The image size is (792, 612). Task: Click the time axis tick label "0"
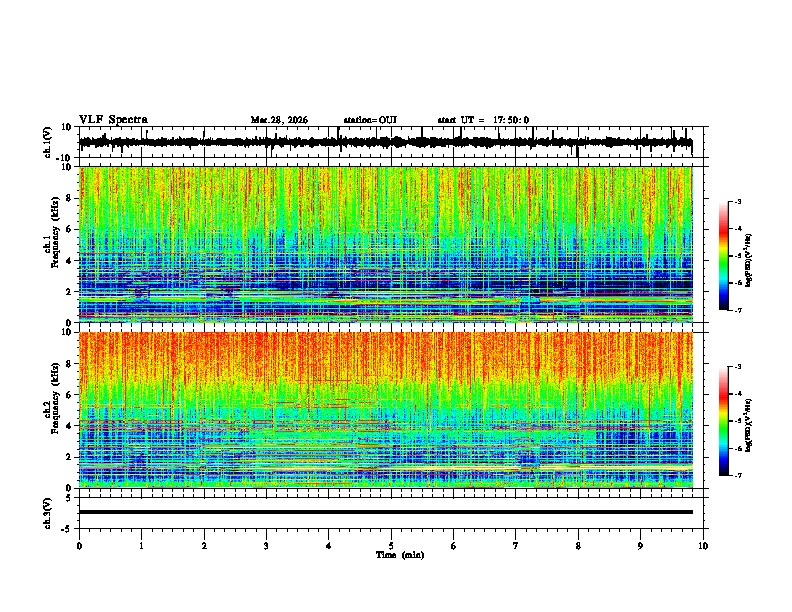tap(79, 546)
